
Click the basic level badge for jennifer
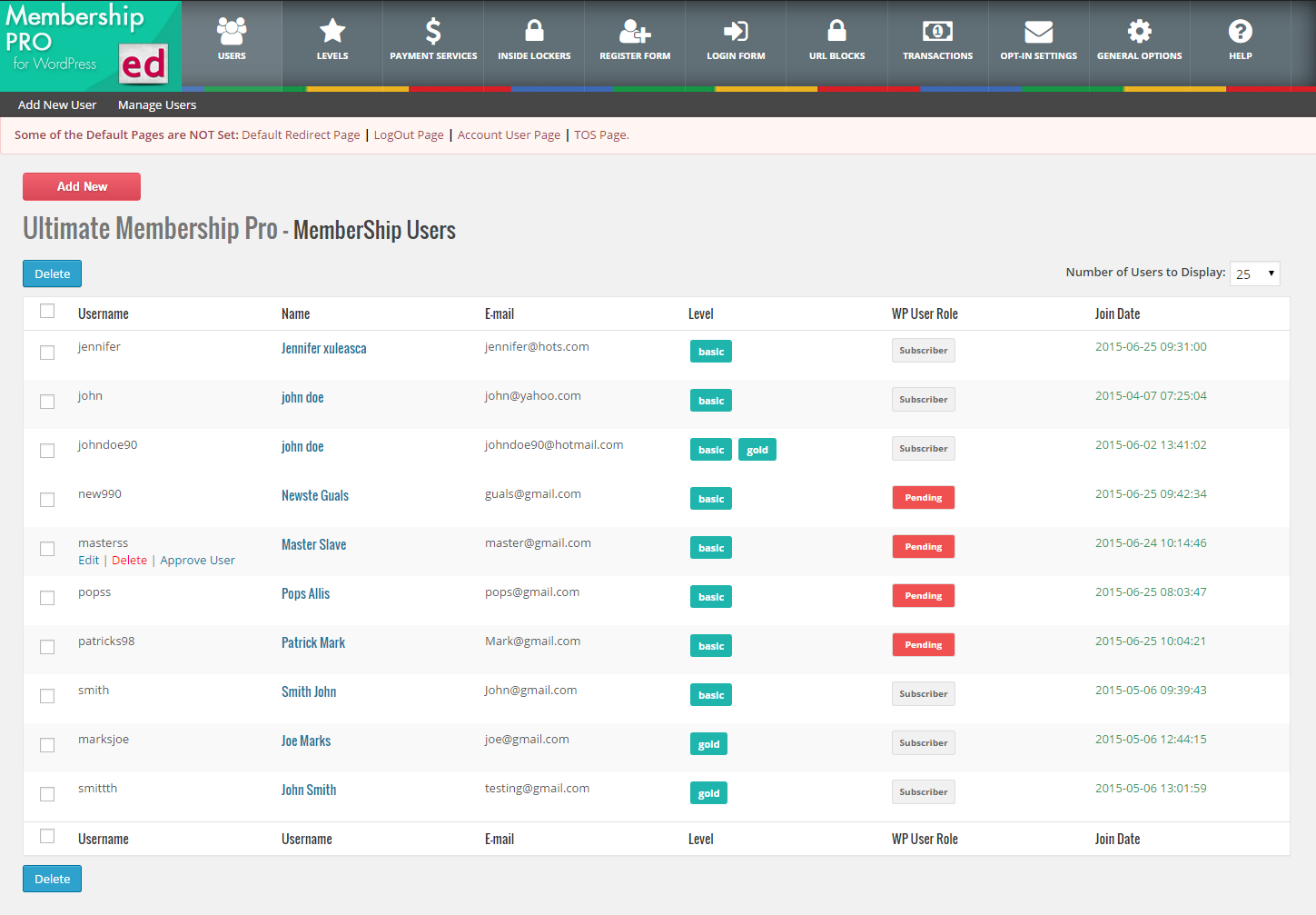click(711, 352)
